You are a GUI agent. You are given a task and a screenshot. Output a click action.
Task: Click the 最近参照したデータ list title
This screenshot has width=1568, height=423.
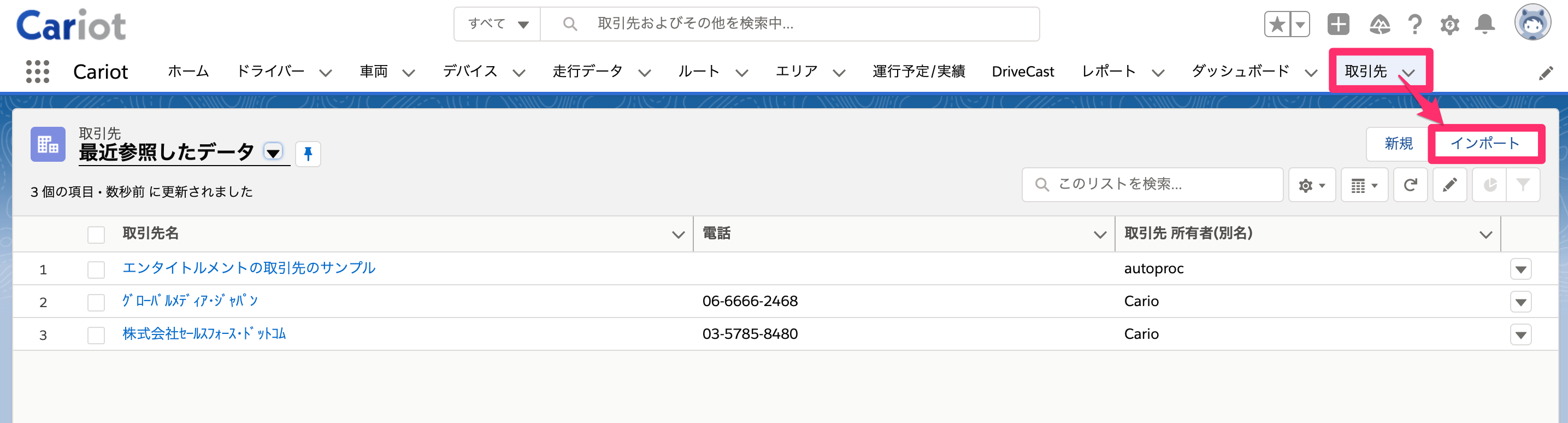(x=166, y=152)
